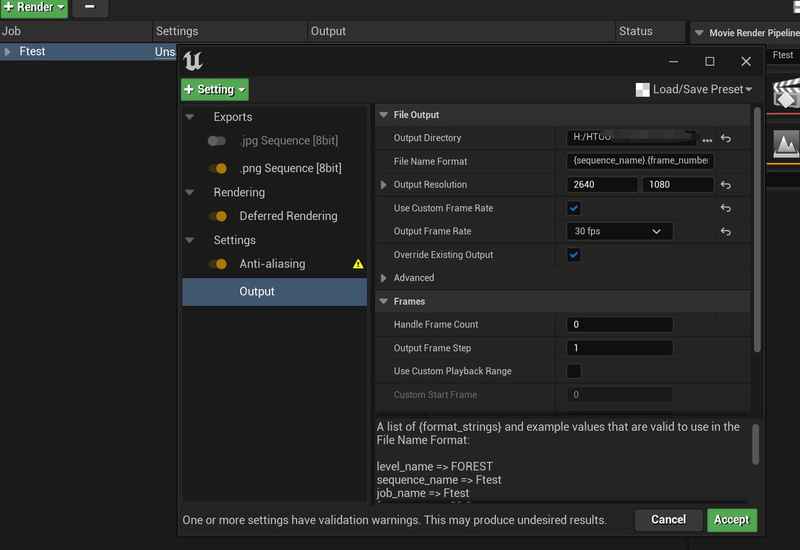Viewport: 800px width, 550px height.
Task: Reset Output Resolution using revert arrow
Action: pos(726,185)
